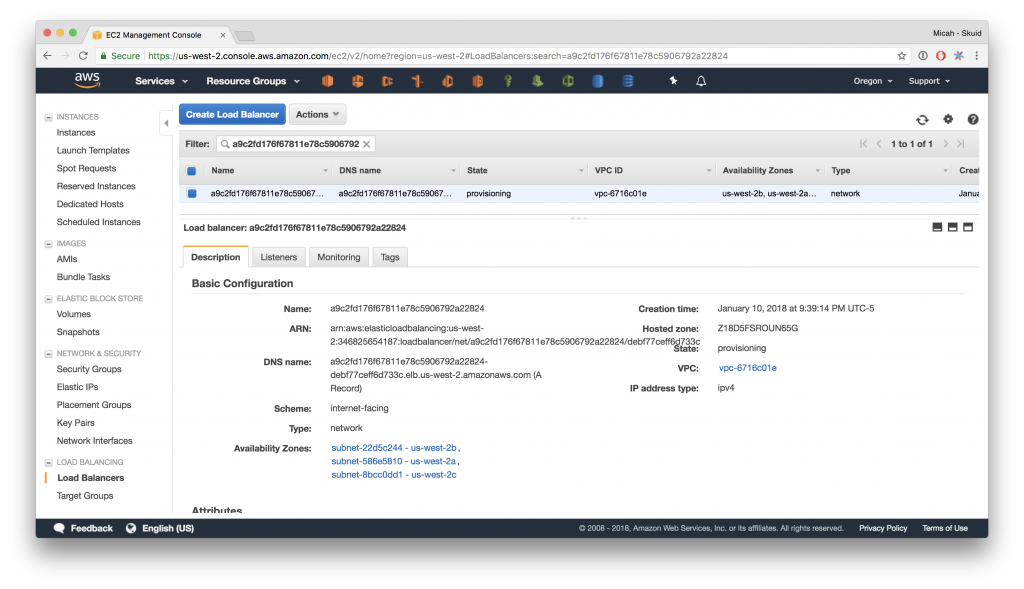Open the Terms of Use link
Viewport: 1024px width, 589px height.
point(945,528)
